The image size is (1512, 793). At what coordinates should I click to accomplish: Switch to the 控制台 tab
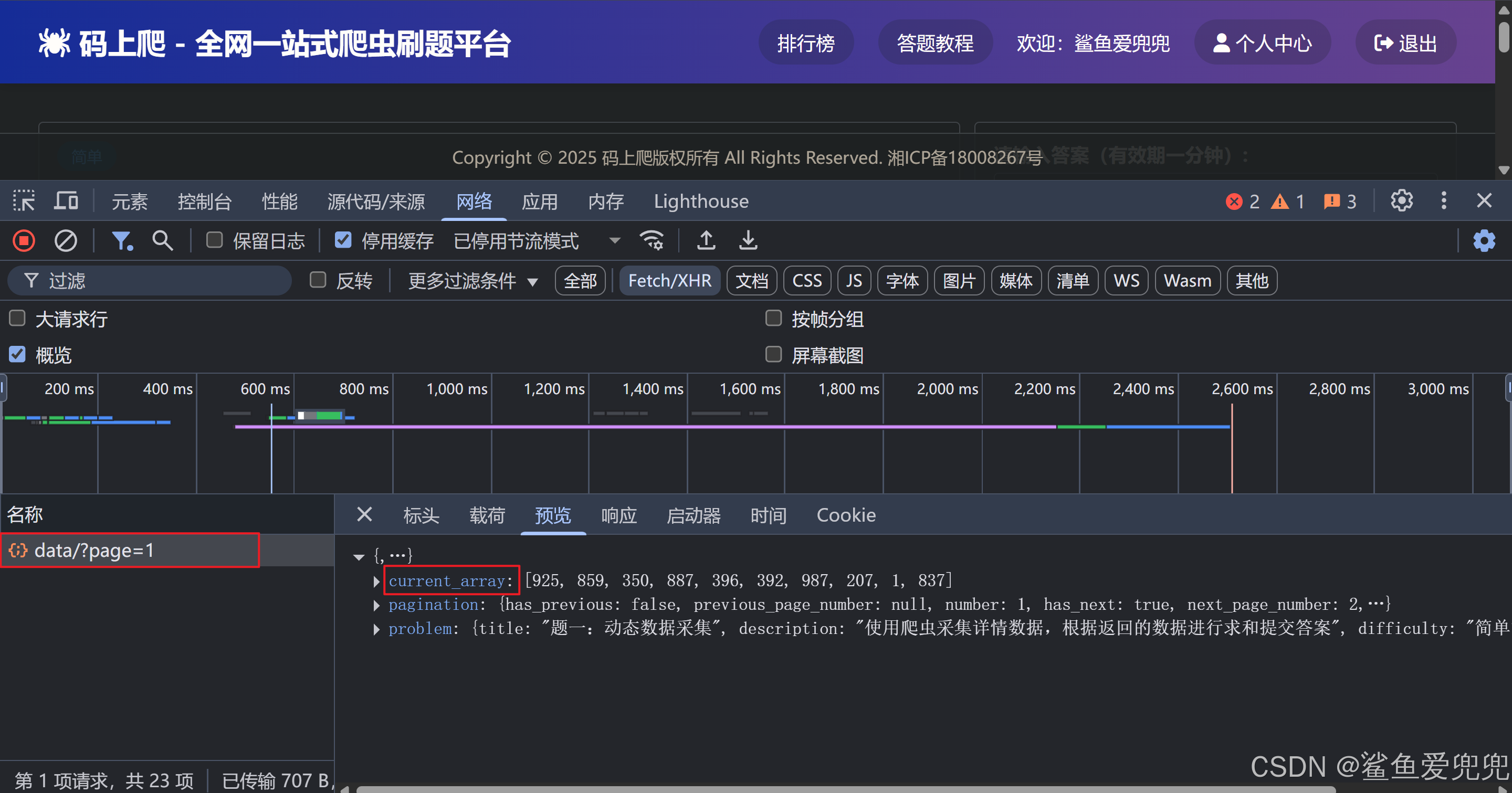(204, 202)
